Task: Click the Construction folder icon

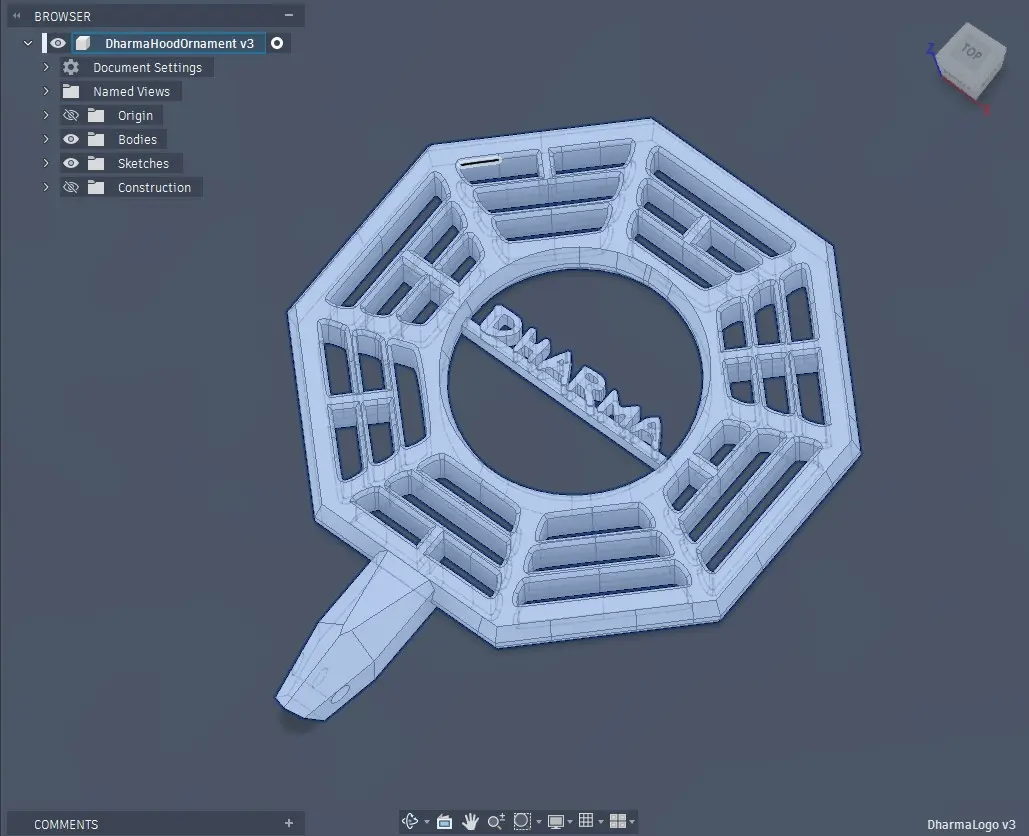Action: (x=96, y=188)
